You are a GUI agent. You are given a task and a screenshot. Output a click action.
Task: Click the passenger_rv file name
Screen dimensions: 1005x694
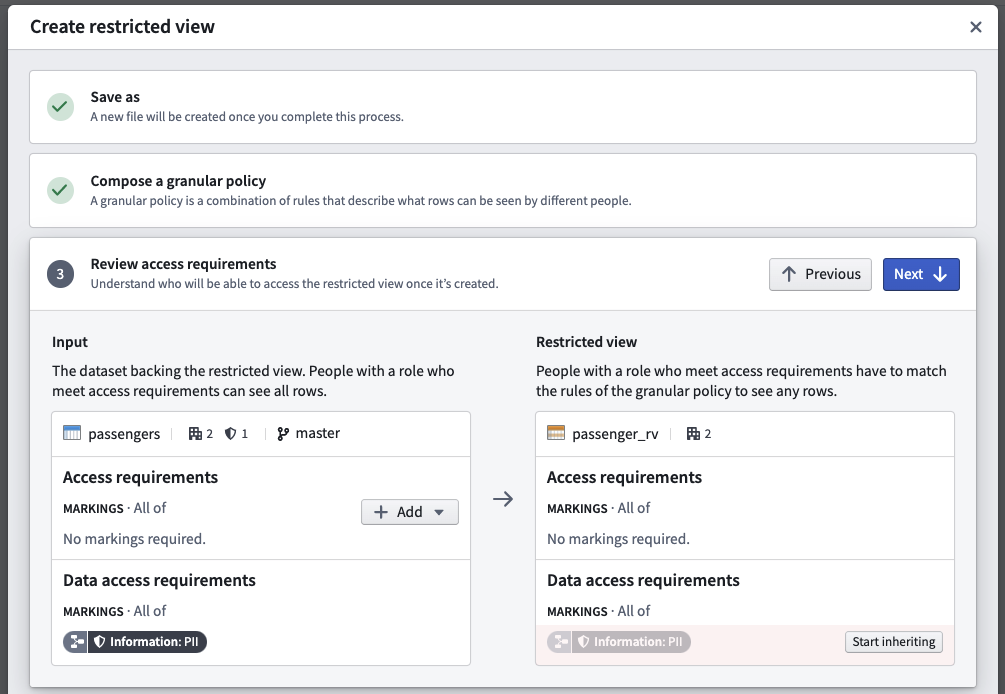615,434
